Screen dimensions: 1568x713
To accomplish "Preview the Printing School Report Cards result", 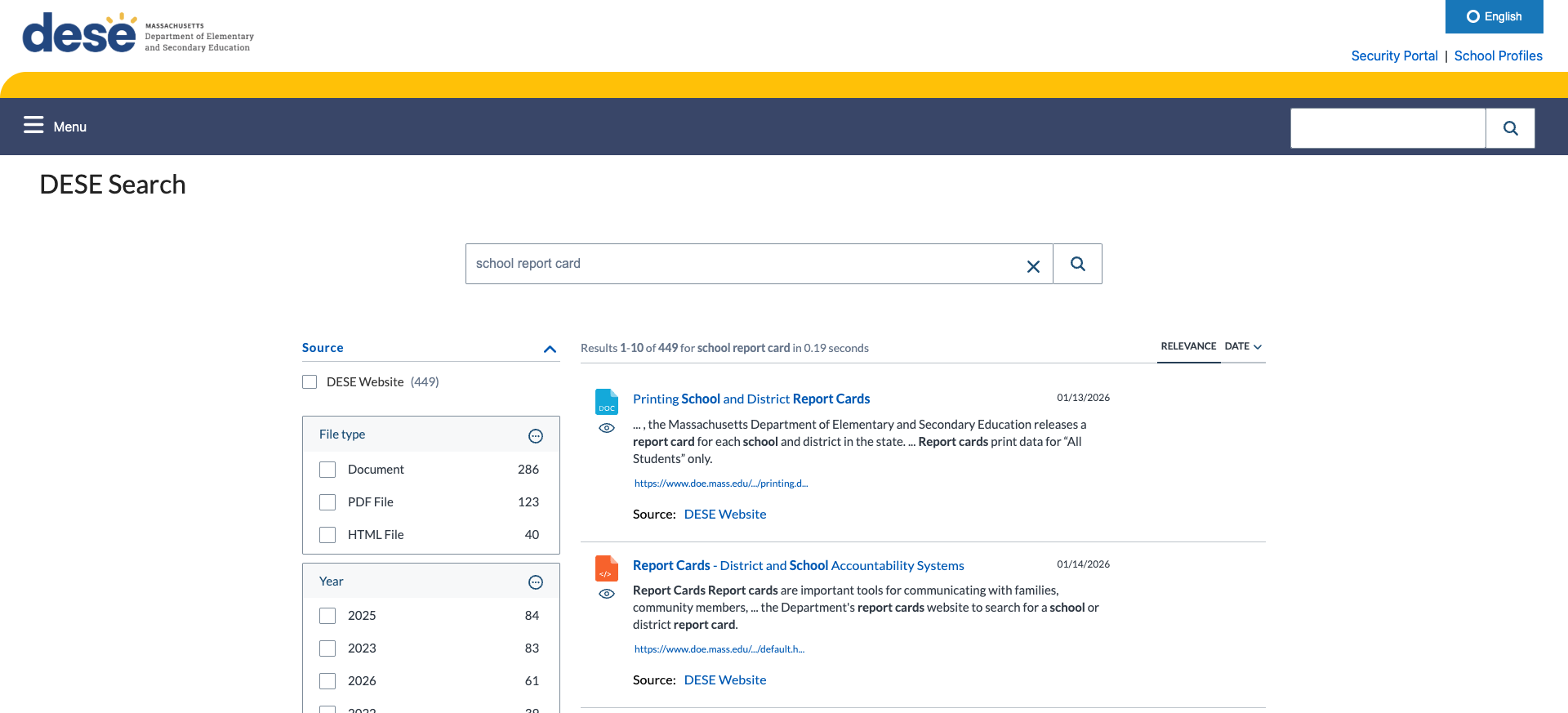I will pyautogui.click(x=607, y=428).
